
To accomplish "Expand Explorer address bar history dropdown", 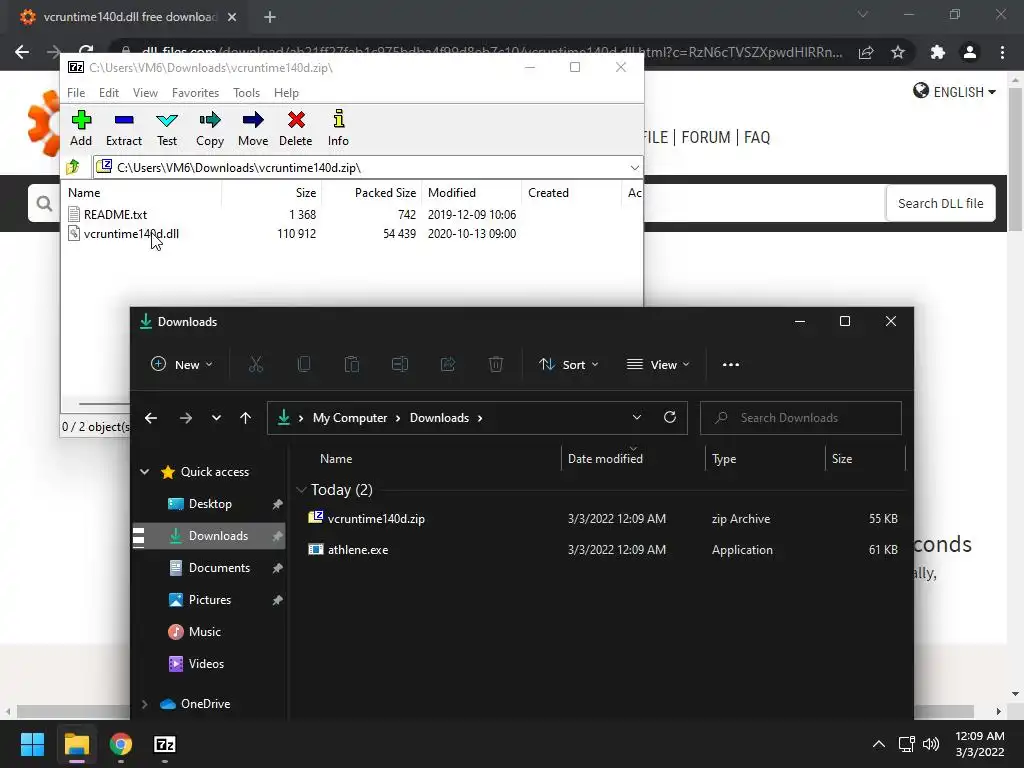I will (637, 417).
